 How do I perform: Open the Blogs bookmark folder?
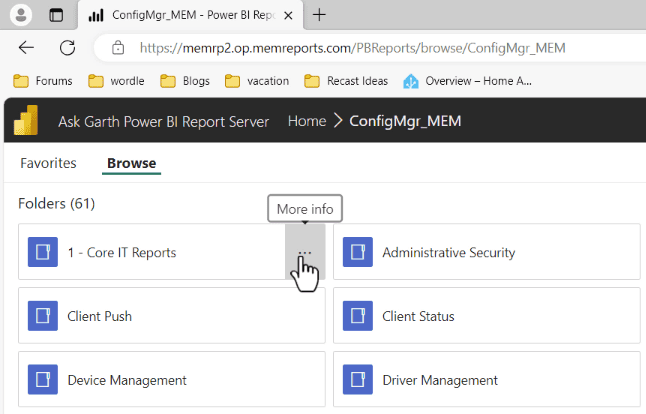click(x=185, y=81)
